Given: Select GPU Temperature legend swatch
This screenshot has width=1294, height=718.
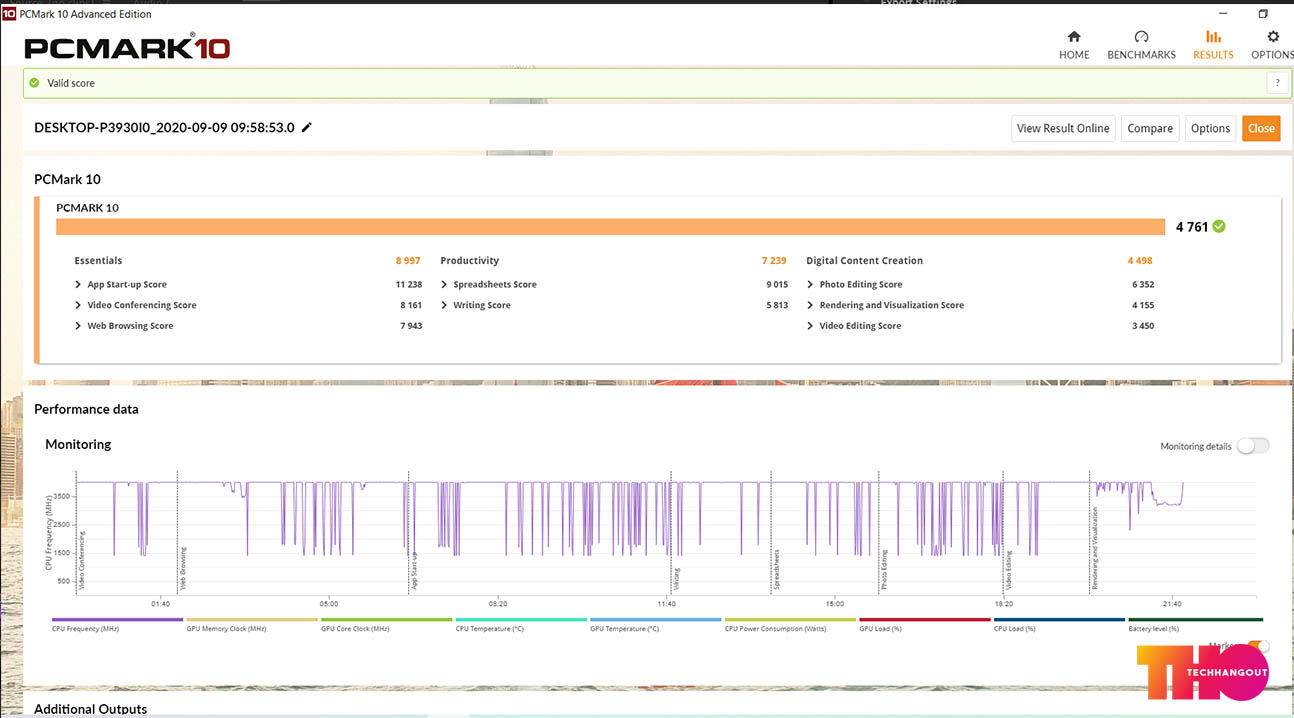Looking at the screenshot, I should pos(656,620).
